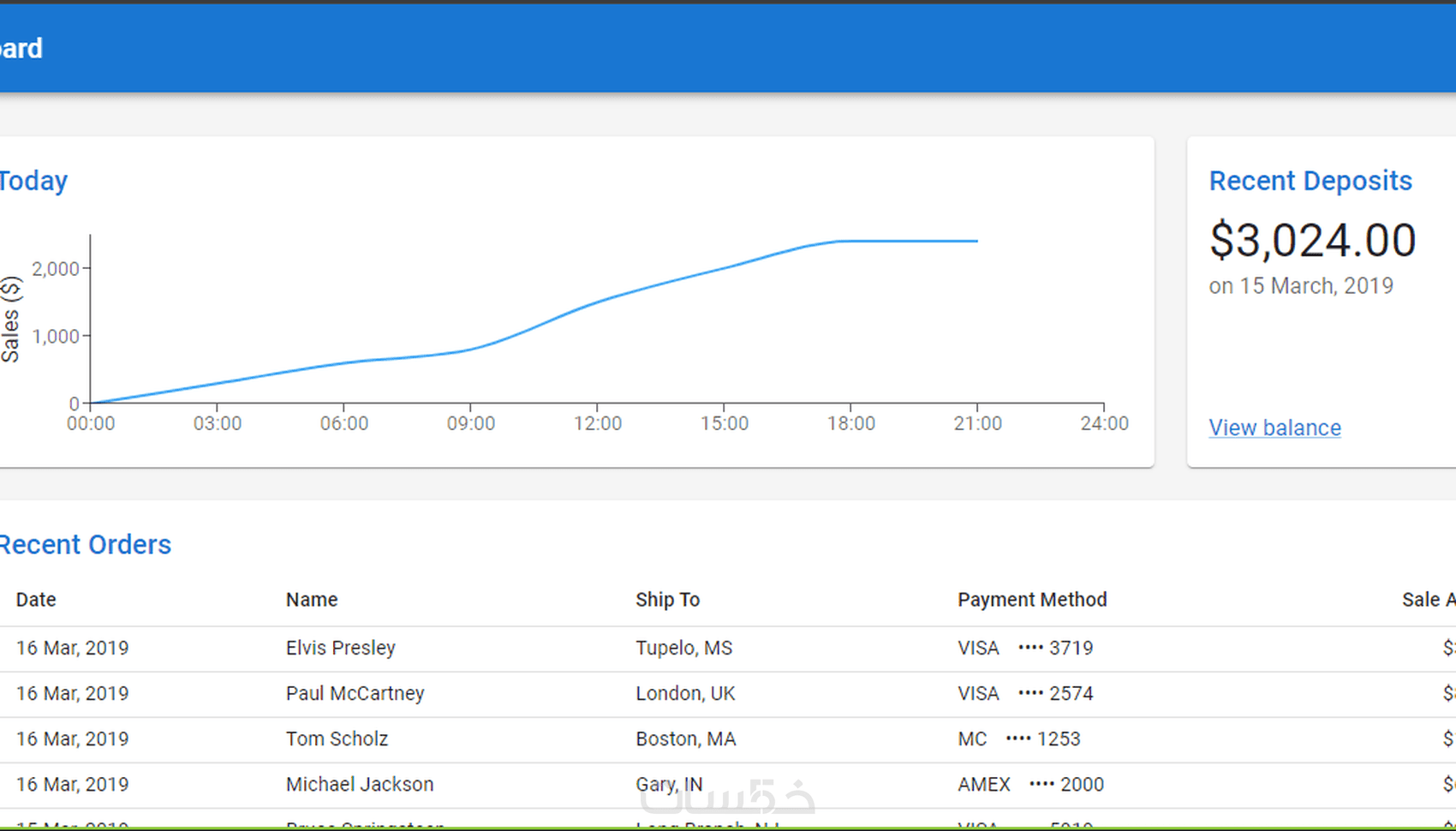Select the Tom Scholz order row
The height and width of the screenshot is (831, 1456).
[728, 739]
